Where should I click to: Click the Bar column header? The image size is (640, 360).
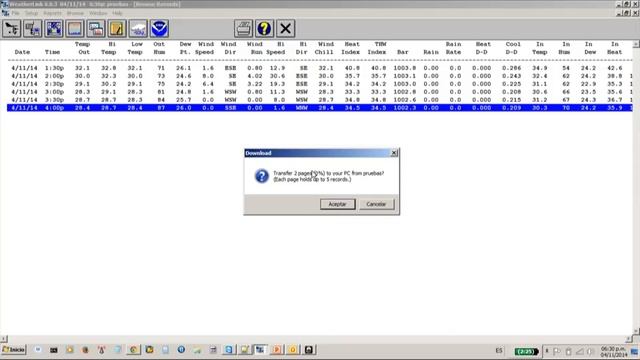(x=403, y=52)
